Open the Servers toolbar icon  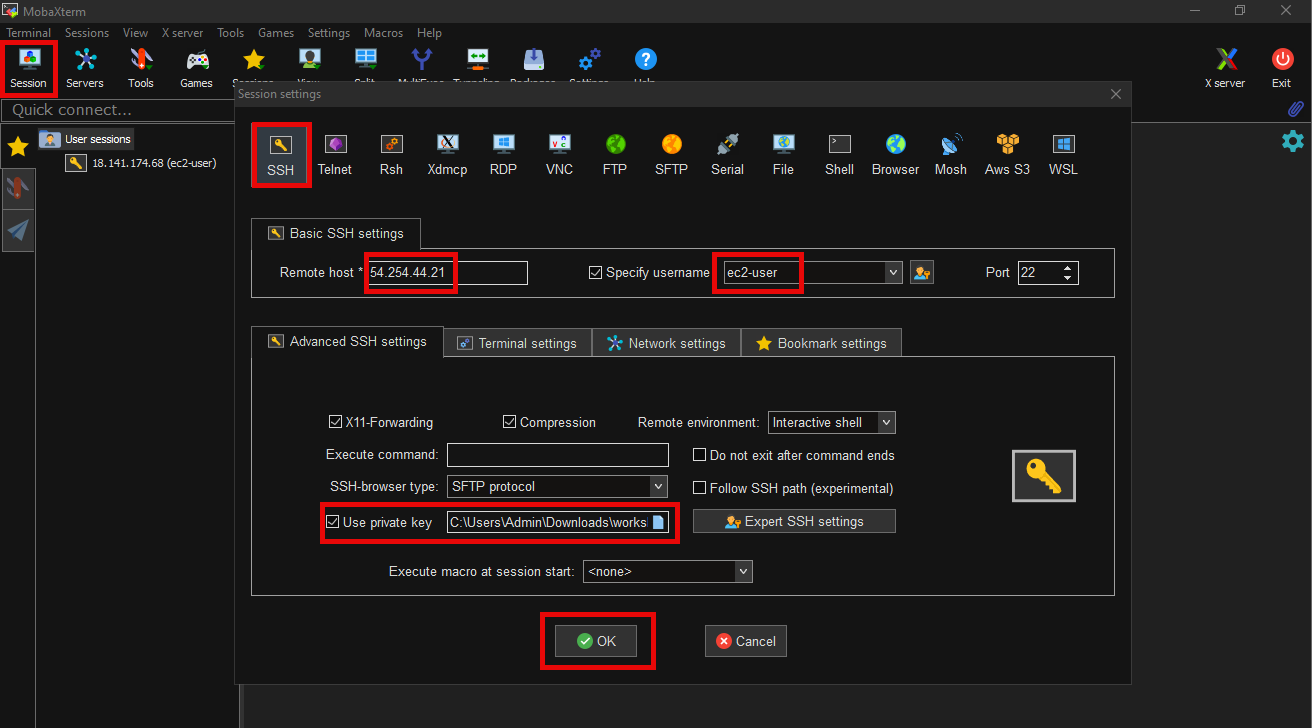[x=85, y=66]
